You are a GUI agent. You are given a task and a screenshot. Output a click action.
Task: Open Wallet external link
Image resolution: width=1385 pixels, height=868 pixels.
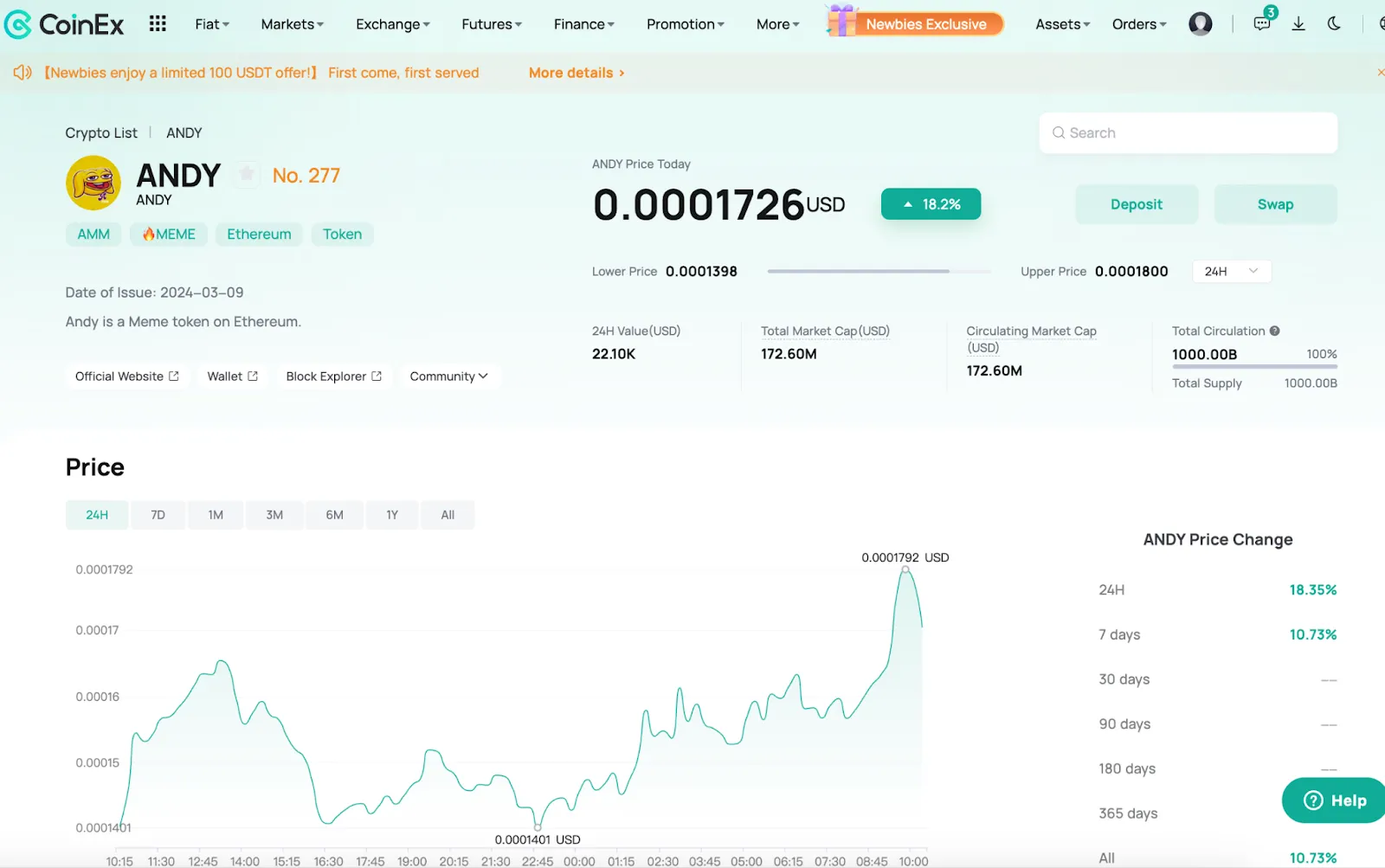click(232, 376)
